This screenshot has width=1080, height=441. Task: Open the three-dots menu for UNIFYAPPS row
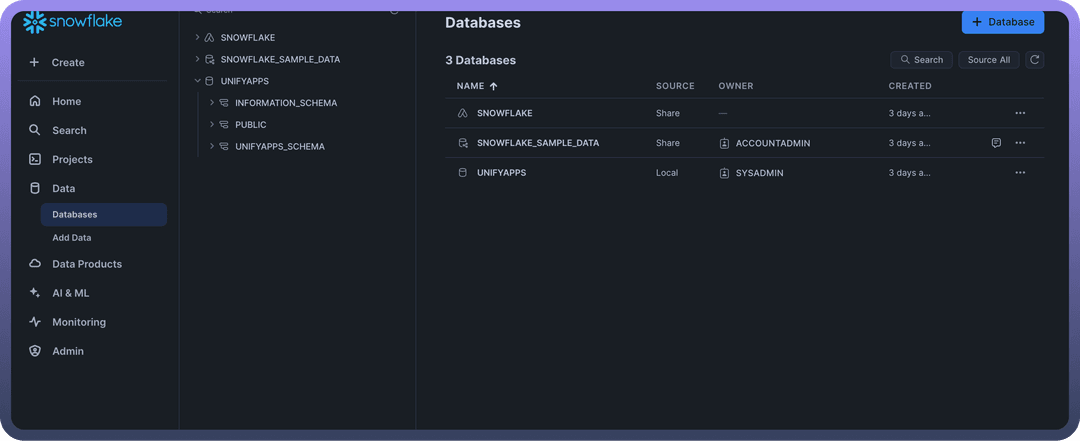(x=1020, y=173)
